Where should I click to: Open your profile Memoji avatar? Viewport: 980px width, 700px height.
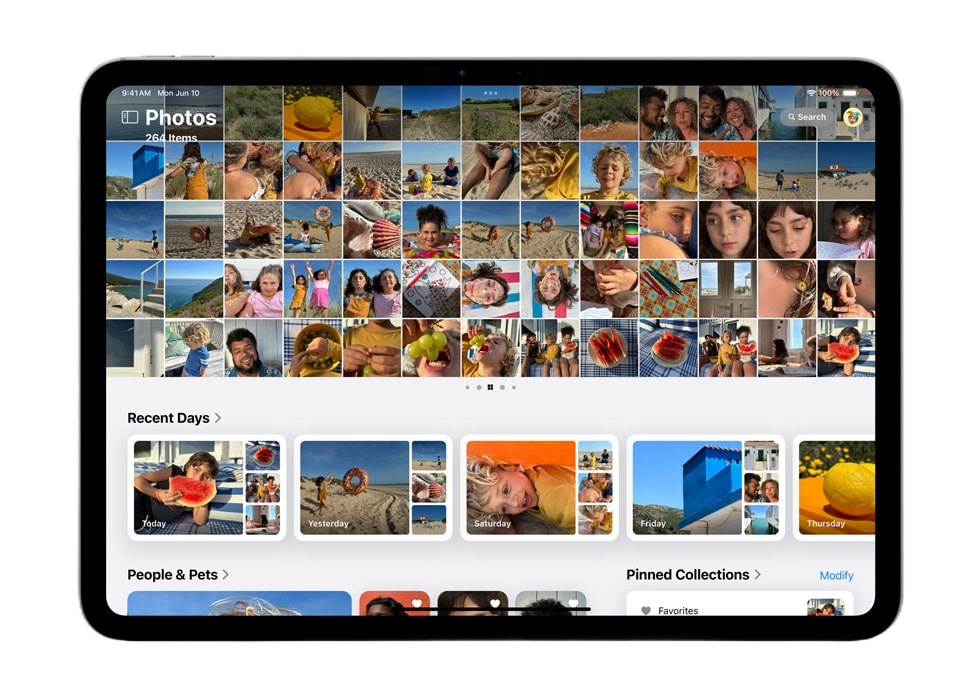click(853, 118)
